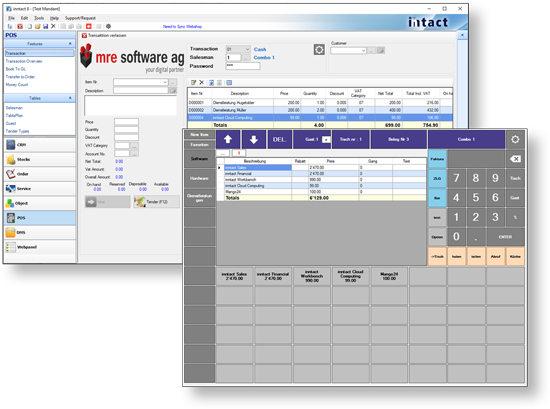Click the Need to Sync Webshop link

pos(182,27)
